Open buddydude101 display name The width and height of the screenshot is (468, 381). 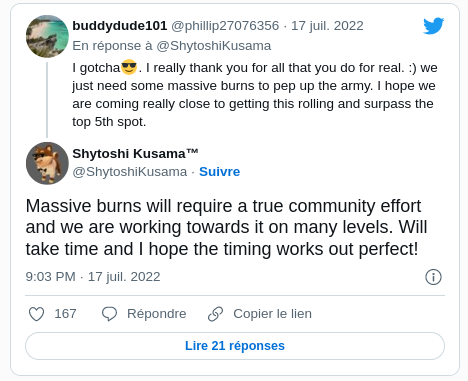pos(120,26)
